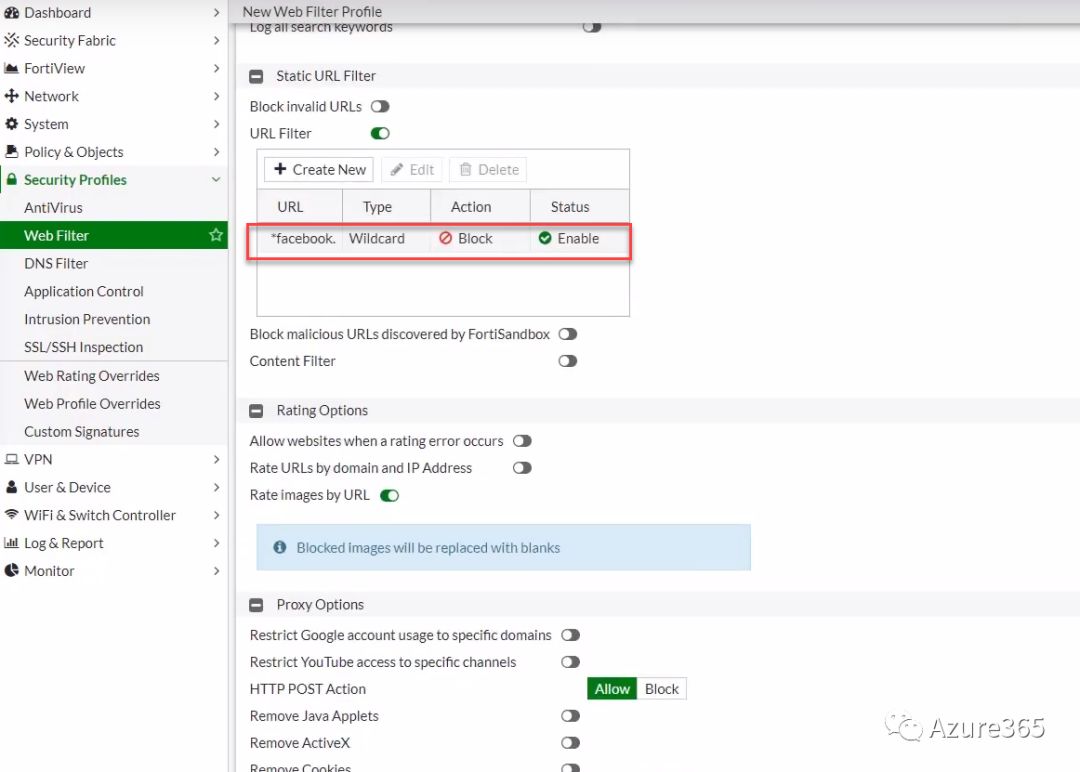The height and width of the screenshot is (772, 1080).
Task: Toggle Content Filter switch on
Action: (x=568, y=362)
